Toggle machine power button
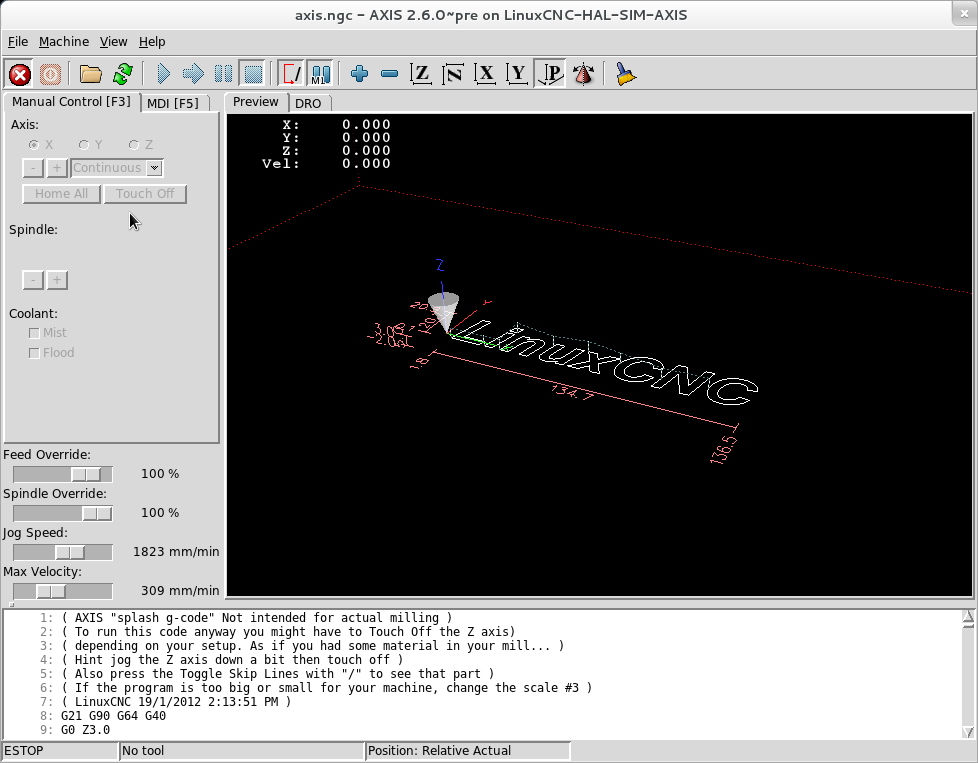Screen dimensions: 978x763 click(x=50, y=74)
